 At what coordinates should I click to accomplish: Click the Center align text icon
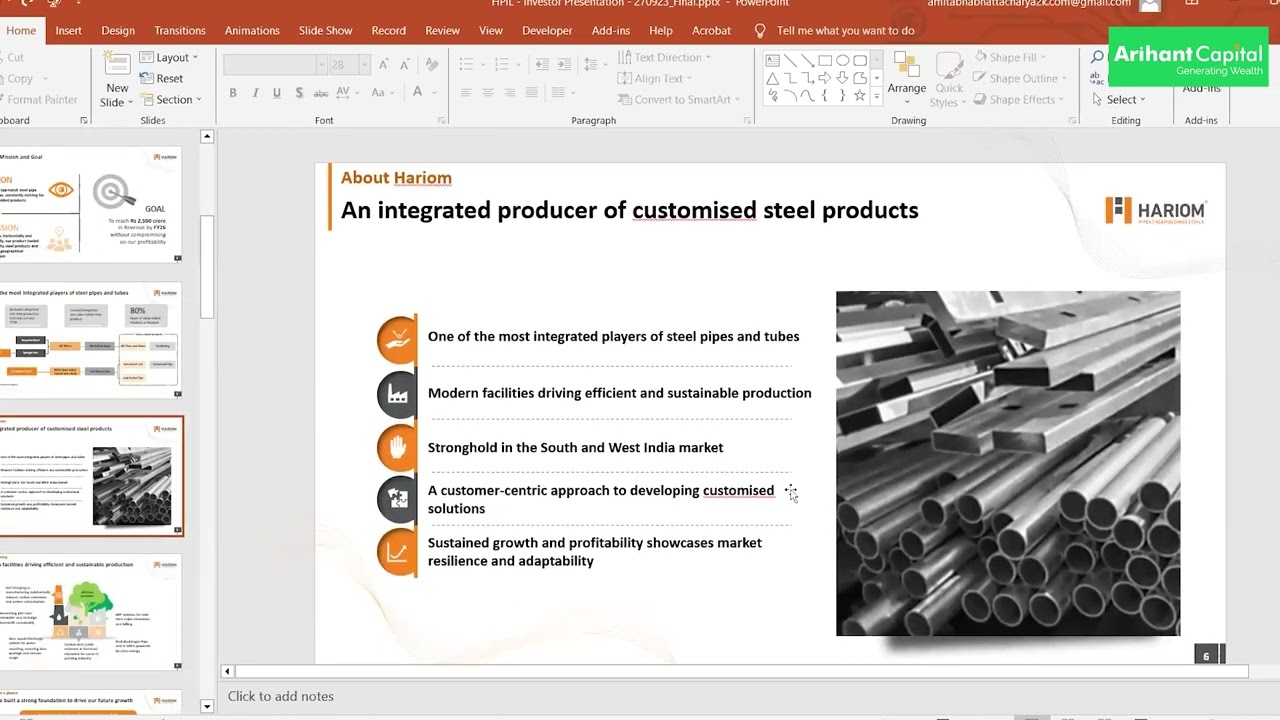[x=488, y=93]
